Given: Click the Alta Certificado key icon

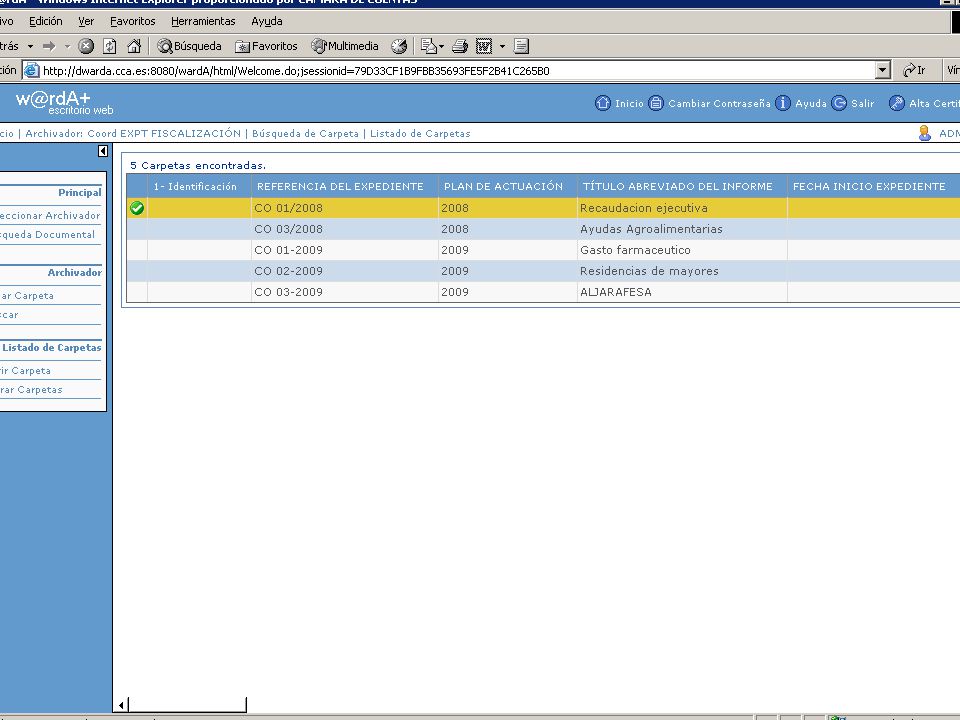Looking at the screenshot, I should 896,103.
